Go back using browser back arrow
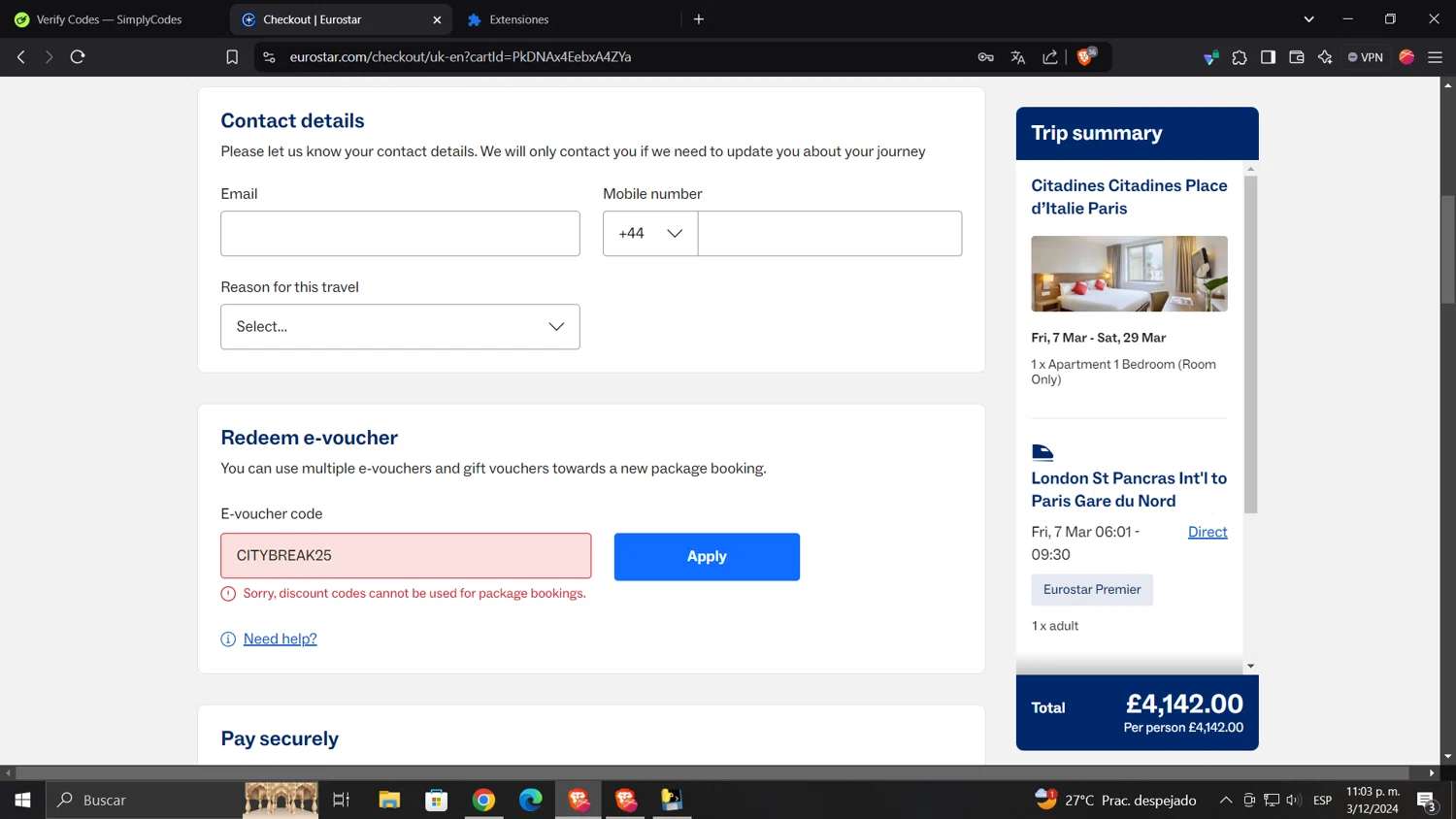Image resolution: width=1456 pixels, height=819 pixels. point(20,57)
